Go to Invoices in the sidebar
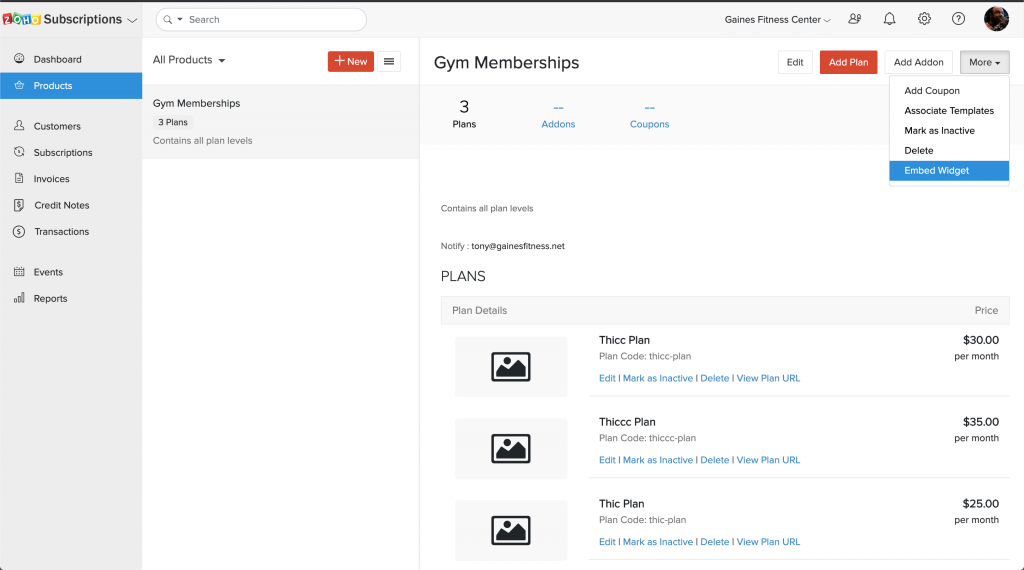 [x=52, y=179]
